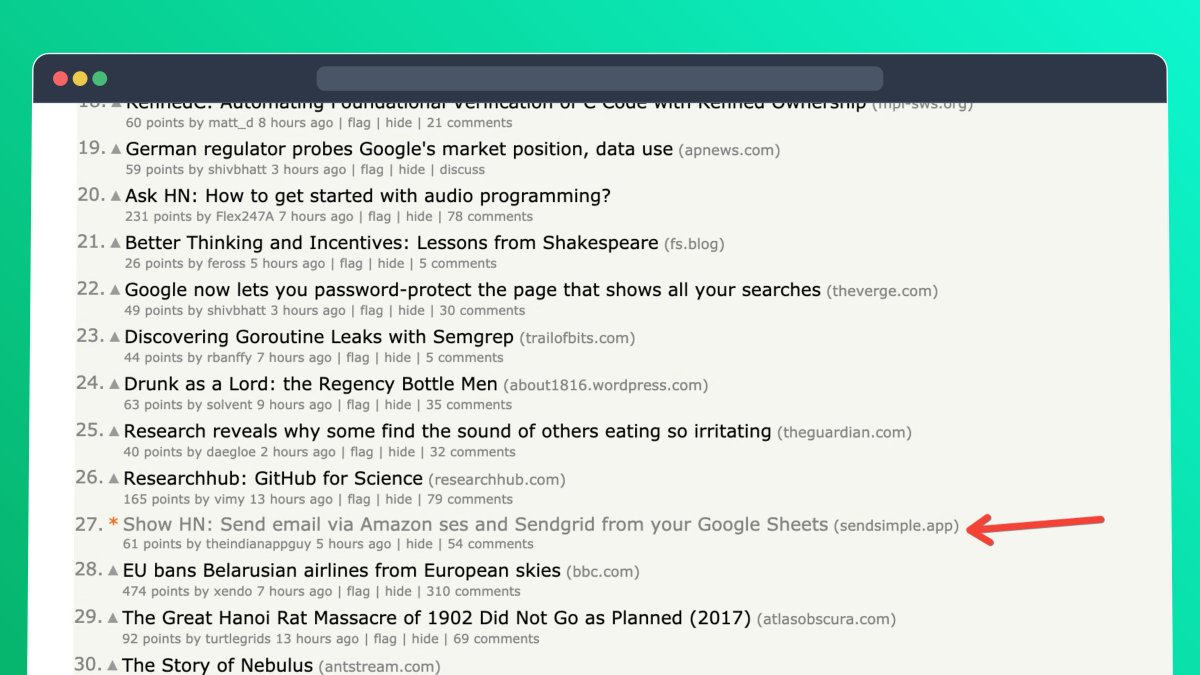The image size is (1200, 675).
Task: Click the green maximize window button
Action: point(99,79)
